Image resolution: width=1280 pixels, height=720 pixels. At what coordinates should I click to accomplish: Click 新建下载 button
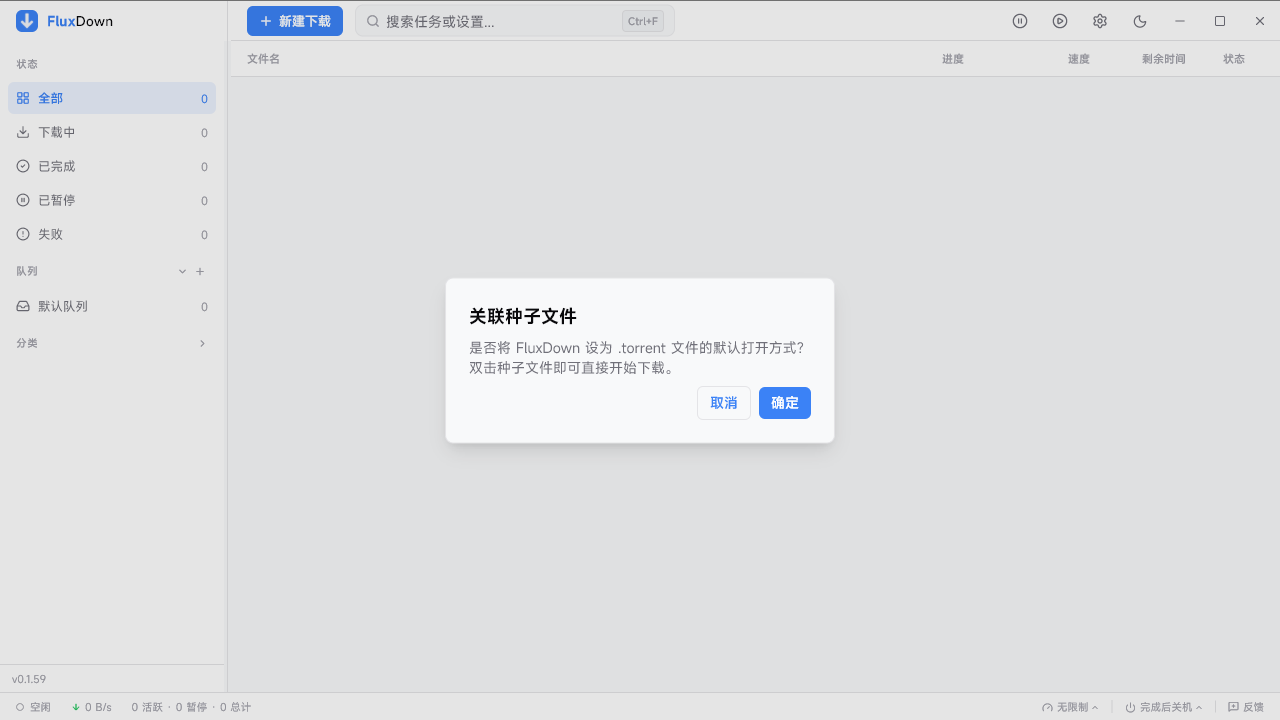click(x=295, y=21)
